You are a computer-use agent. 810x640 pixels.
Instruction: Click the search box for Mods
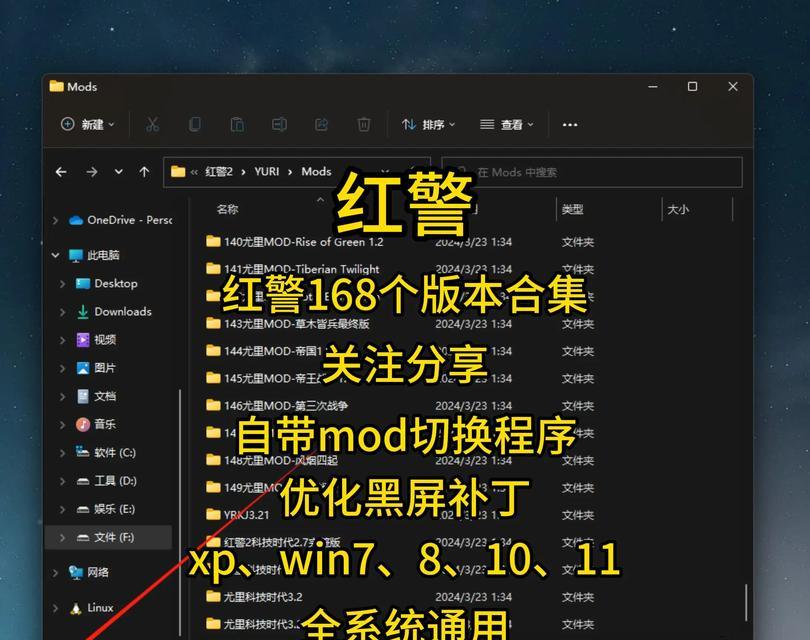click(592, 172)
